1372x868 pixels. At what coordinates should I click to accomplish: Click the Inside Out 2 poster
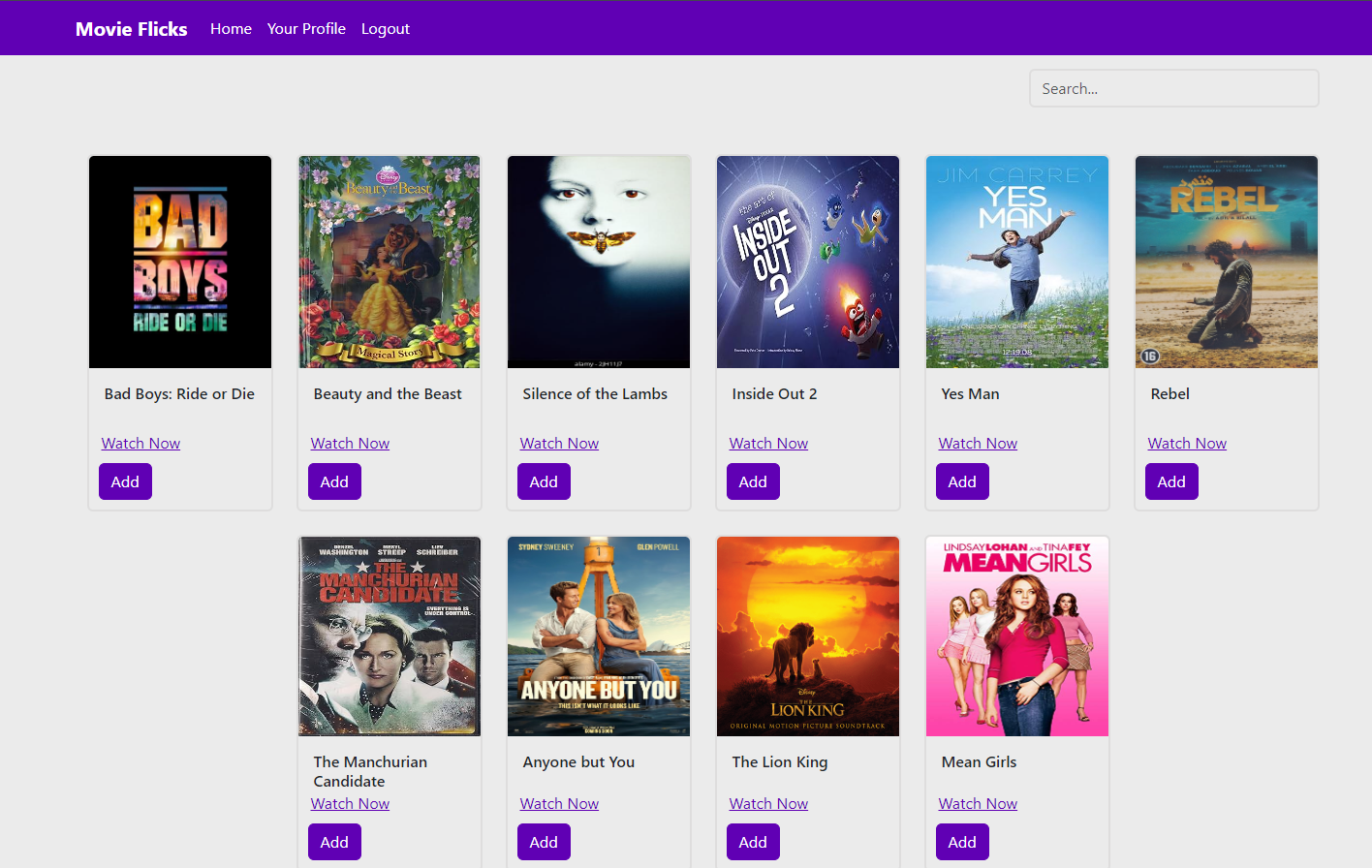coord(807,262)
